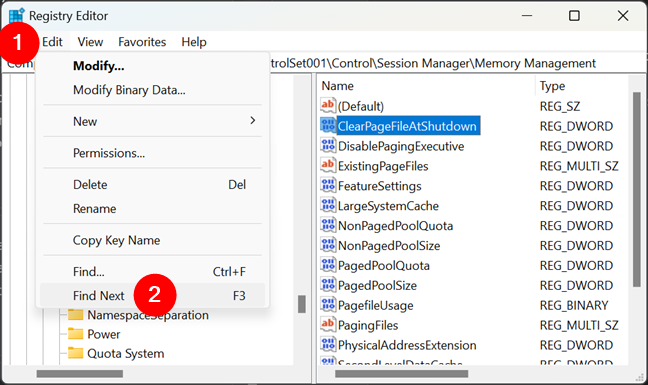648x385 pixels.
Task: Select the PagedPoolSize value
Action: (377, 285)
